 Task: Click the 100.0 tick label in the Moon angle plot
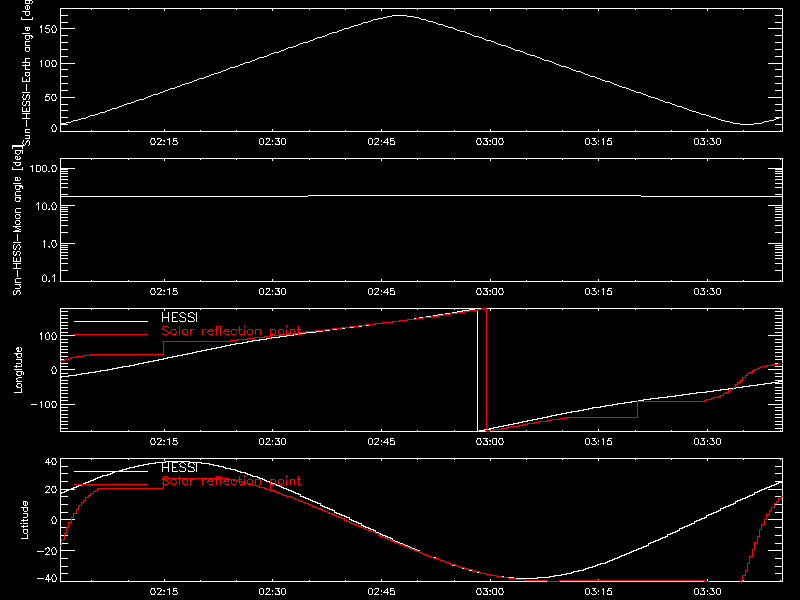coord(43,169)
